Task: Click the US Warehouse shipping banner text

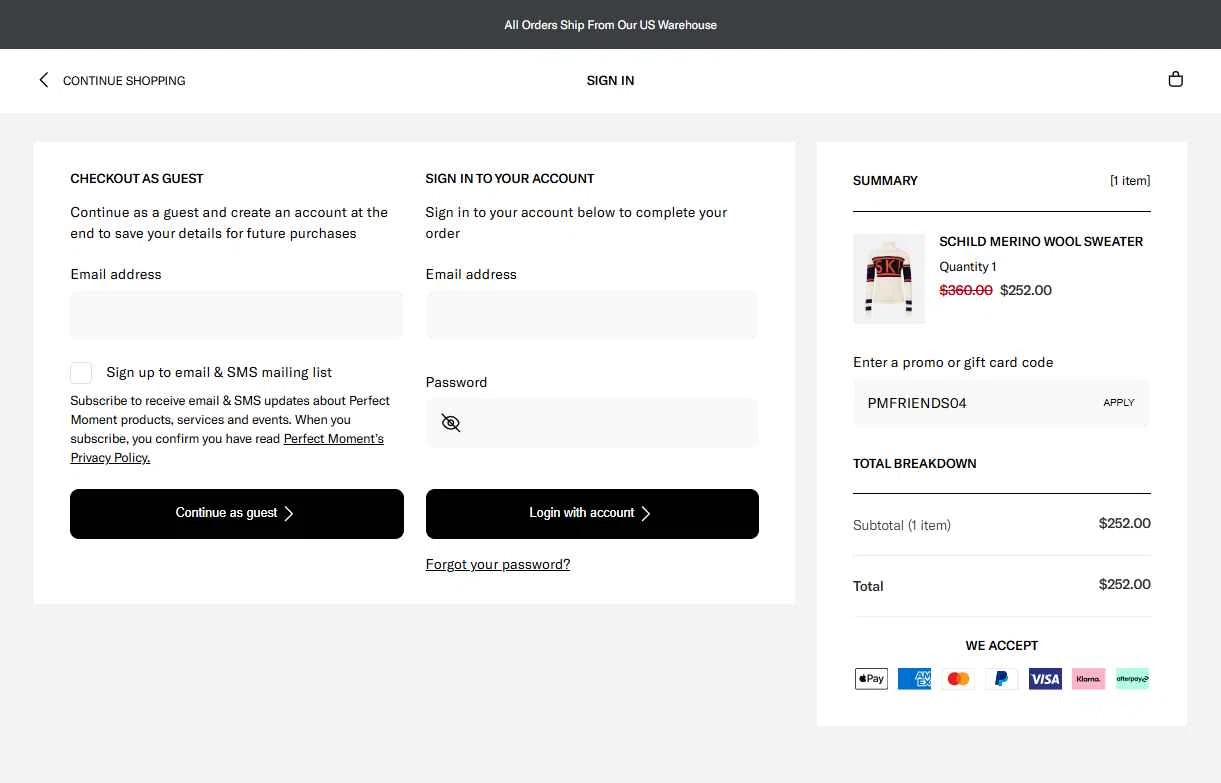Action: [x=610, y=25]
